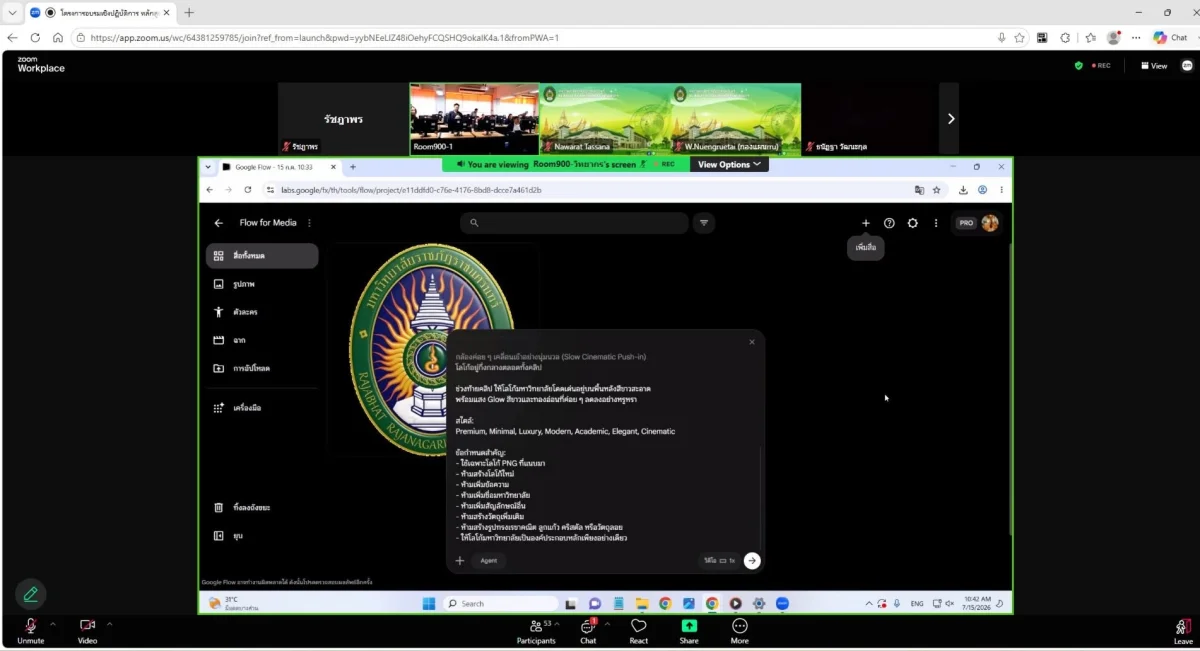Open the View Options dropdown

click(729, 164)
